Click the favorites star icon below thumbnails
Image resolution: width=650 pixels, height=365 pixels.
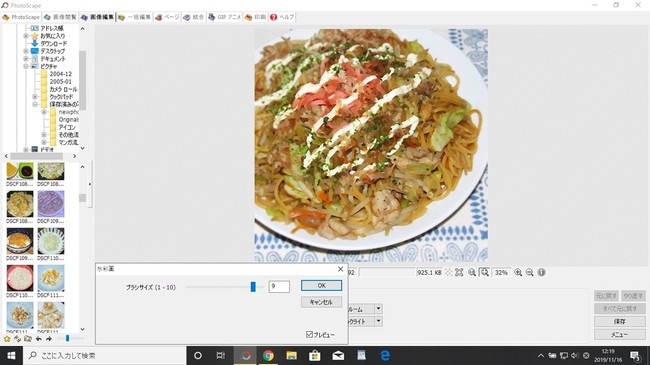(7, 339)
